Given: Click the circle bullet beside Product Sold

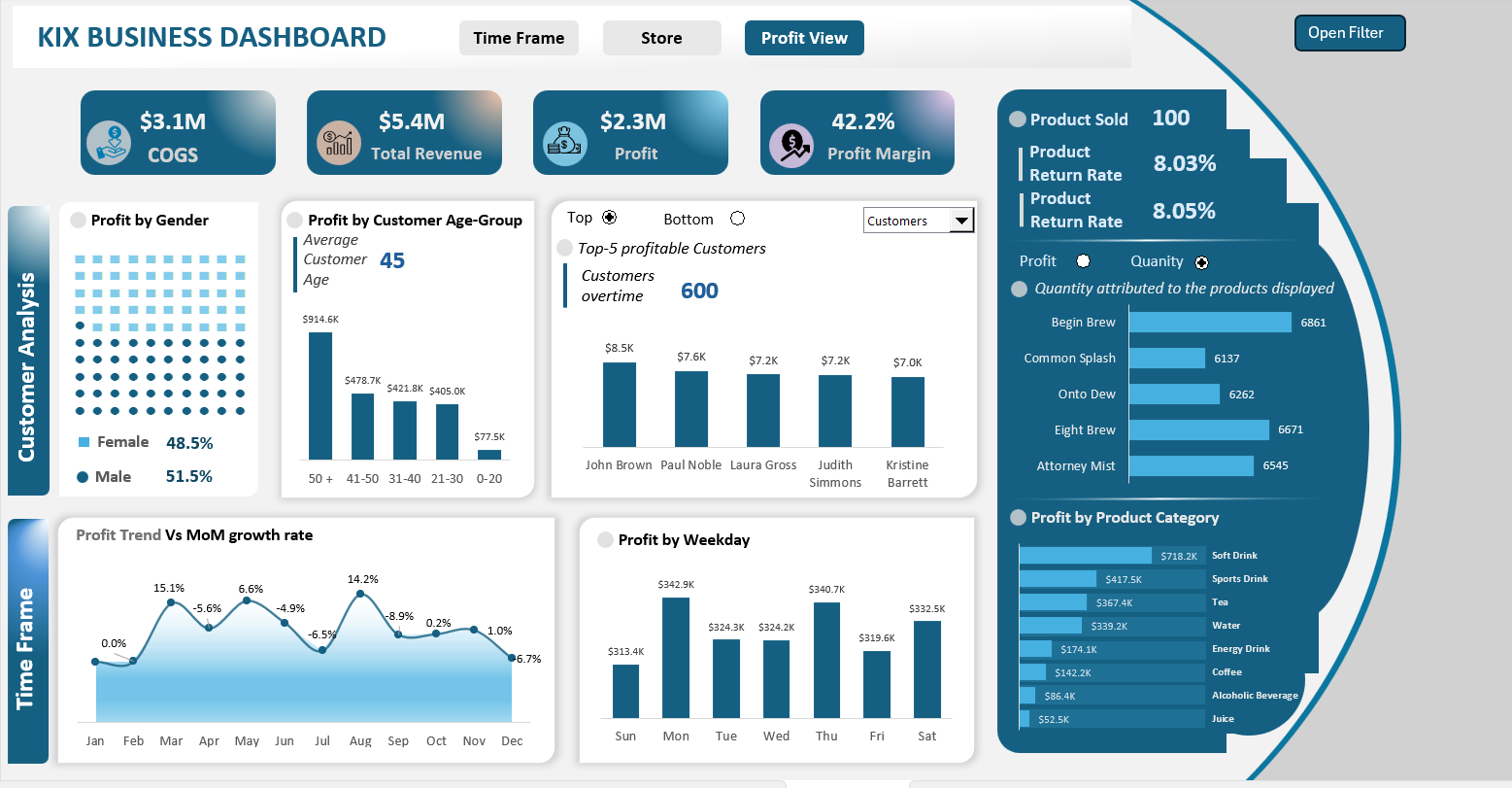Looking at the screenshot, I should pyautogui.click(x=1017, y=120).
